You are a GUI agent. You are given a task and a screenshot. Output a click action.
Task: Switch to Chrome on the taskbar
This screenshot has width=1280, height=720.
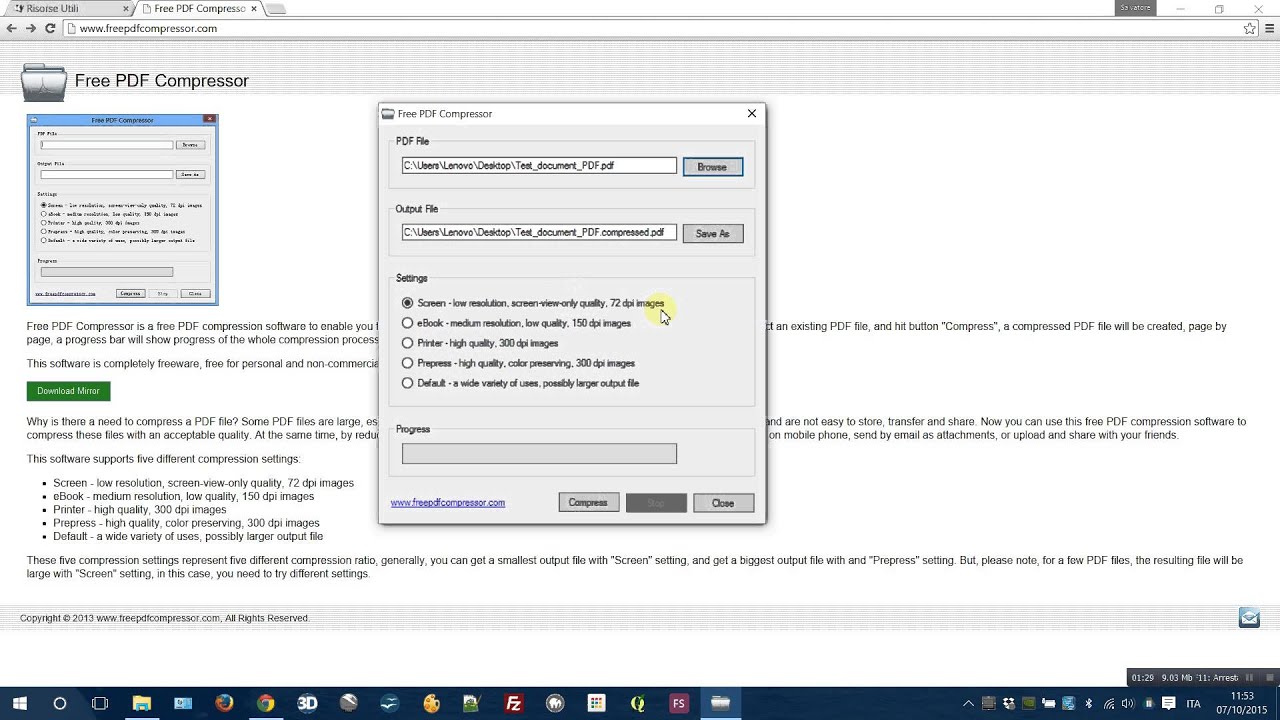pos(265,703)
